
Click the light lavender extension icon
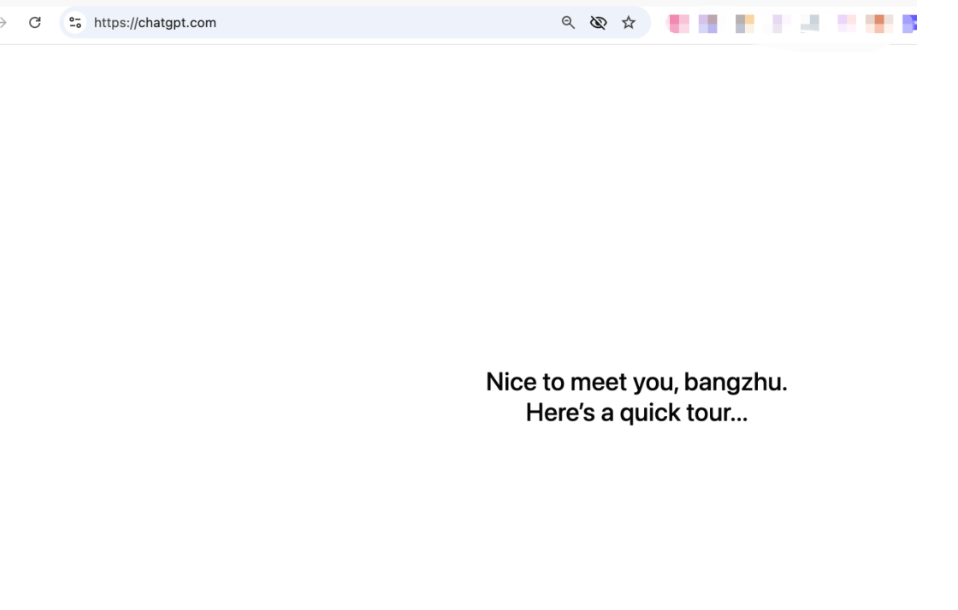(778, 23)
